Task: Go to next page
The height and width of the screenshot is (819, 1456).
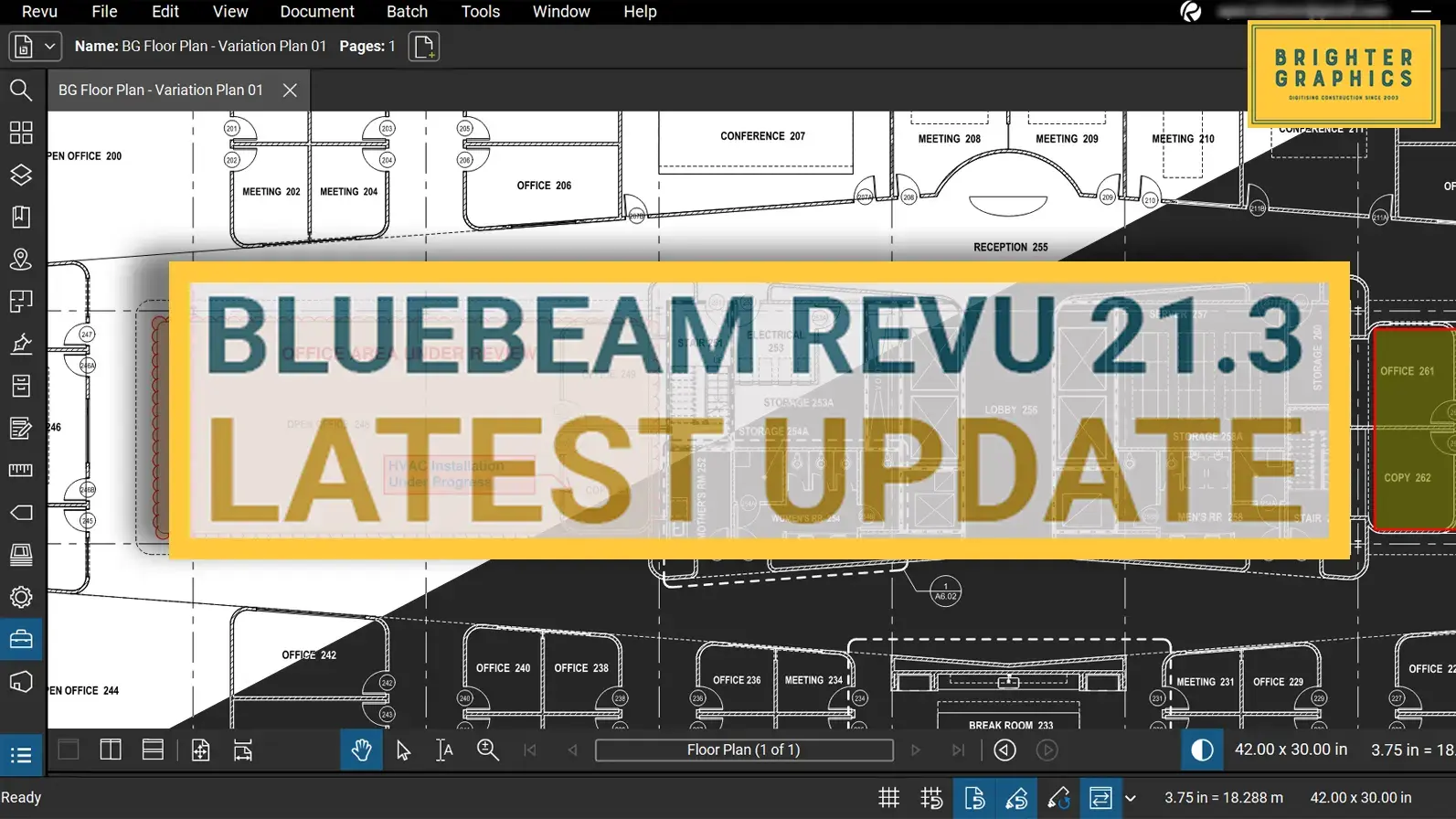Action: [x=916, y=750]
